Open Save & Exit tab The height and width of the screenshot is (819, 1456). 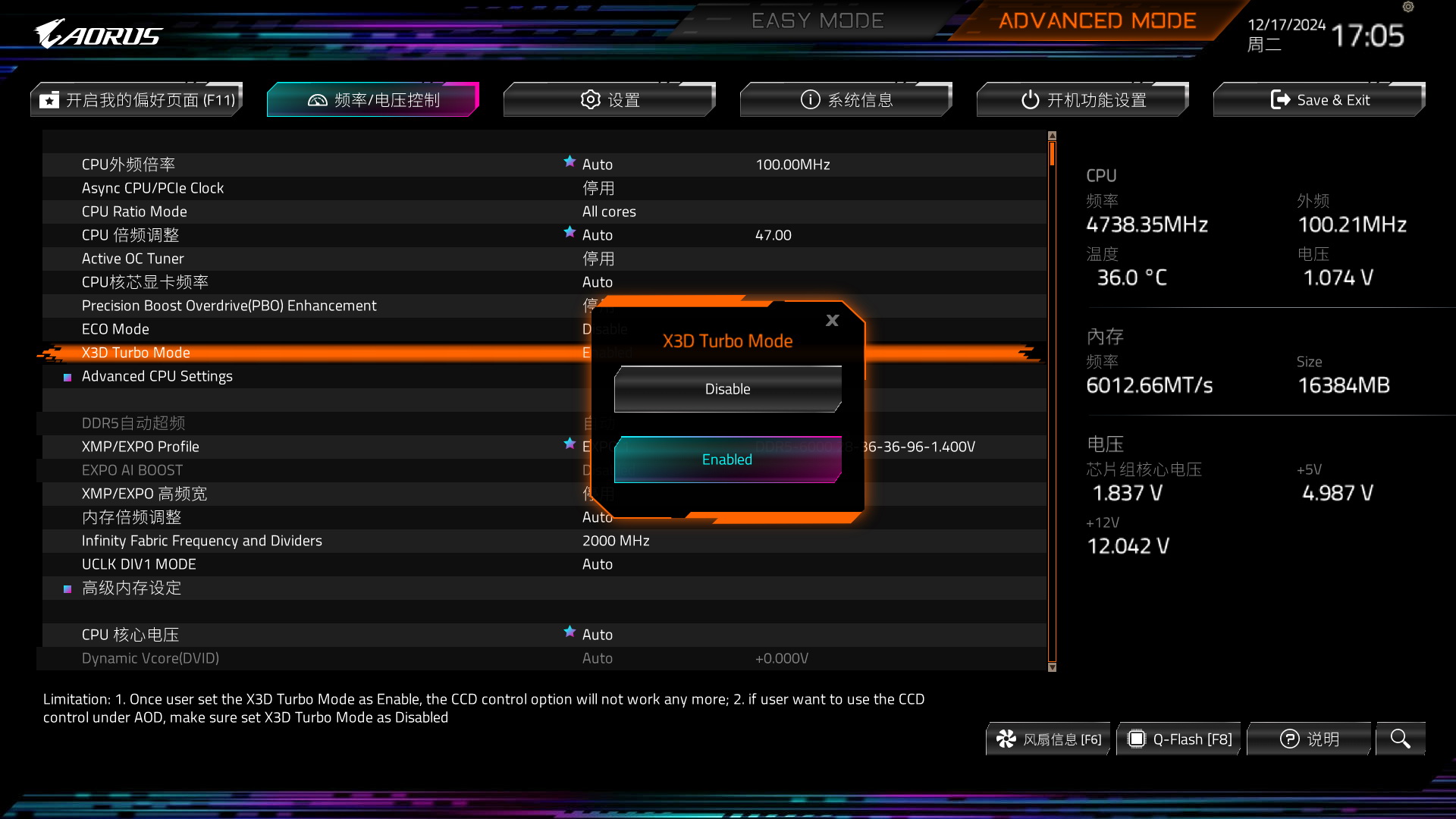click(1319, 99)
